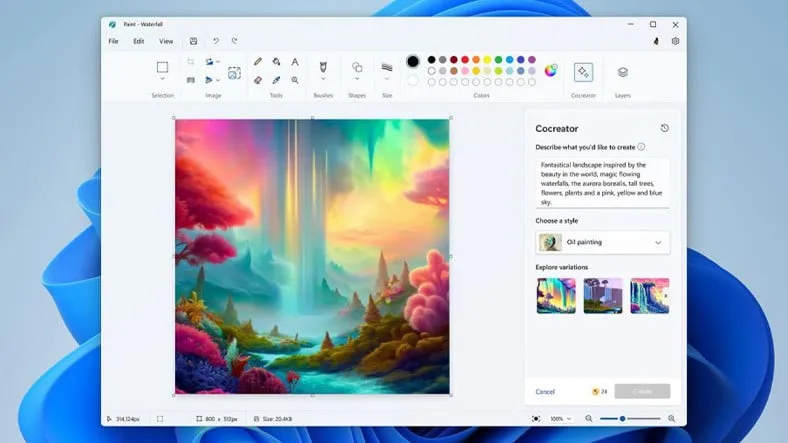Open the Edit colors wheel
Viewport: 788px width, 443px height.
pyautogui.click(x=551, y=70)
